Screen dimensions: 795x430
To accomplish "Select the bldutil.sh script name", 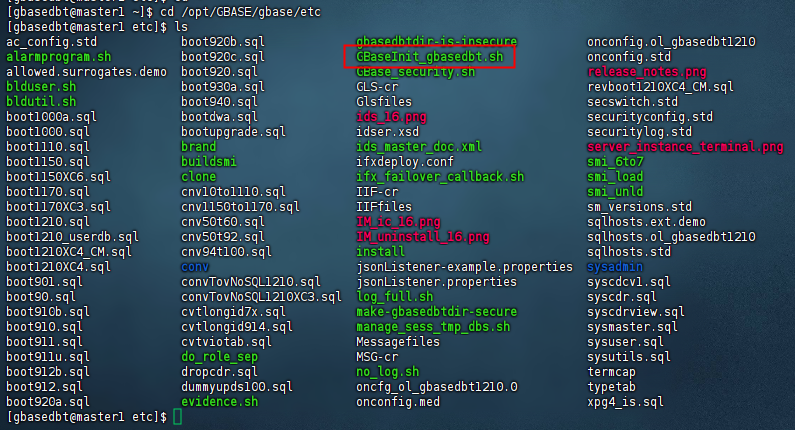I will (x=41, y=102).
